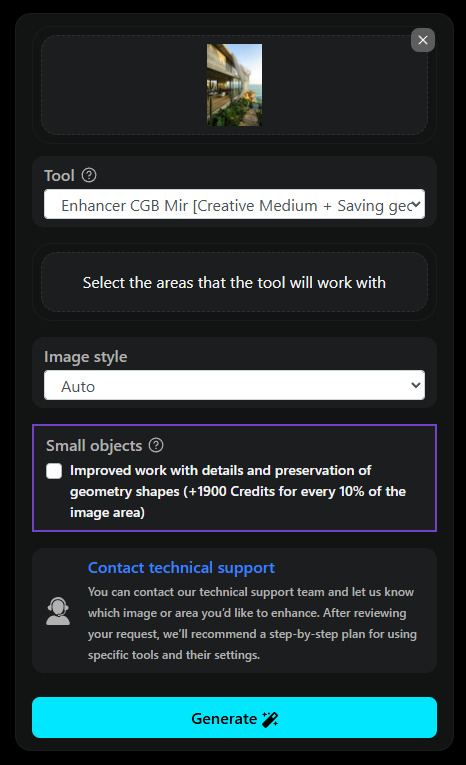Screen dimensions: 466x765
Task: Click the arrow on the Tool selector
Action: click(x=416, y=204)
